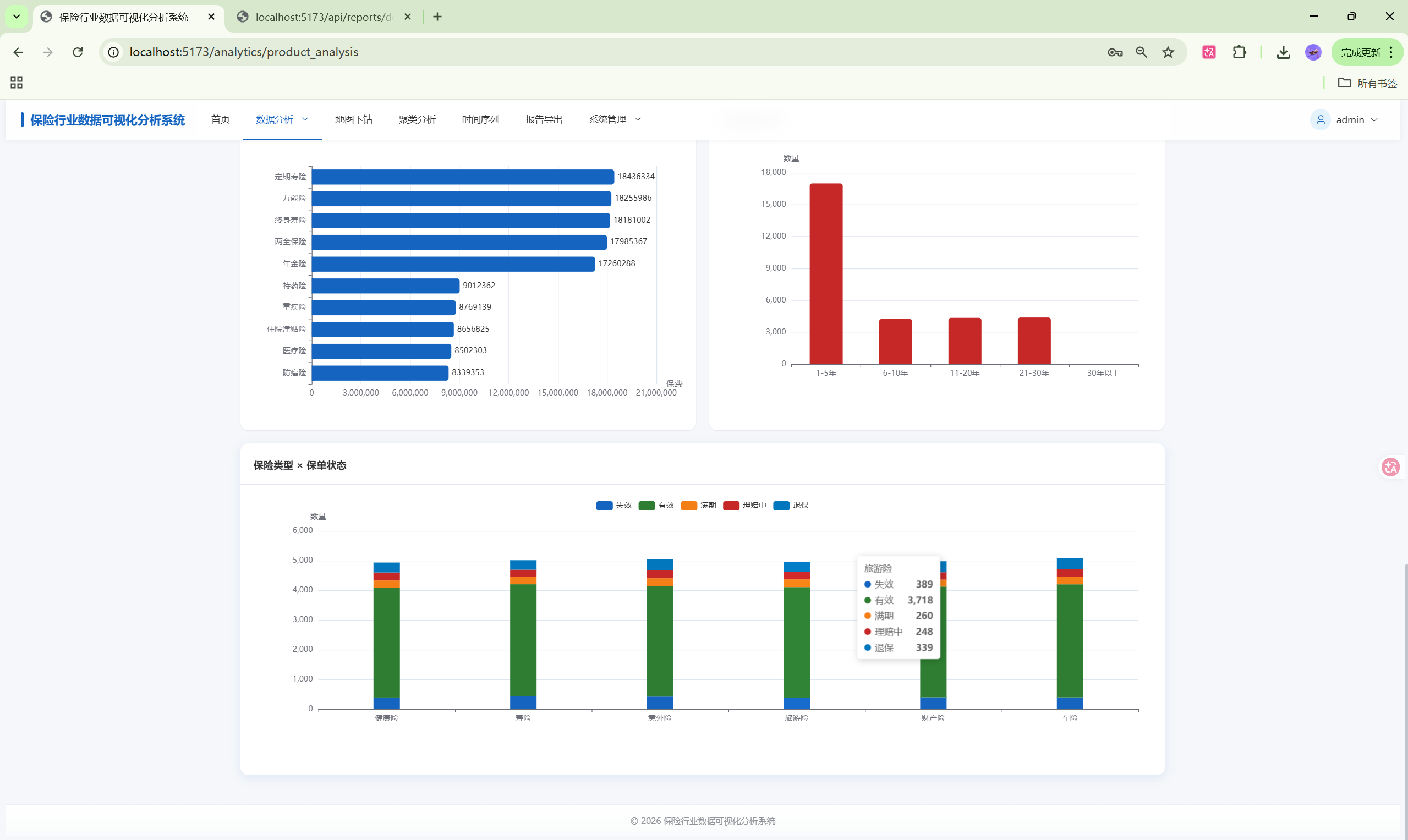Screen dimensions: 1408x840
Task: Open the apps grid icon in bookmarks bar
Action: [17, 83]
